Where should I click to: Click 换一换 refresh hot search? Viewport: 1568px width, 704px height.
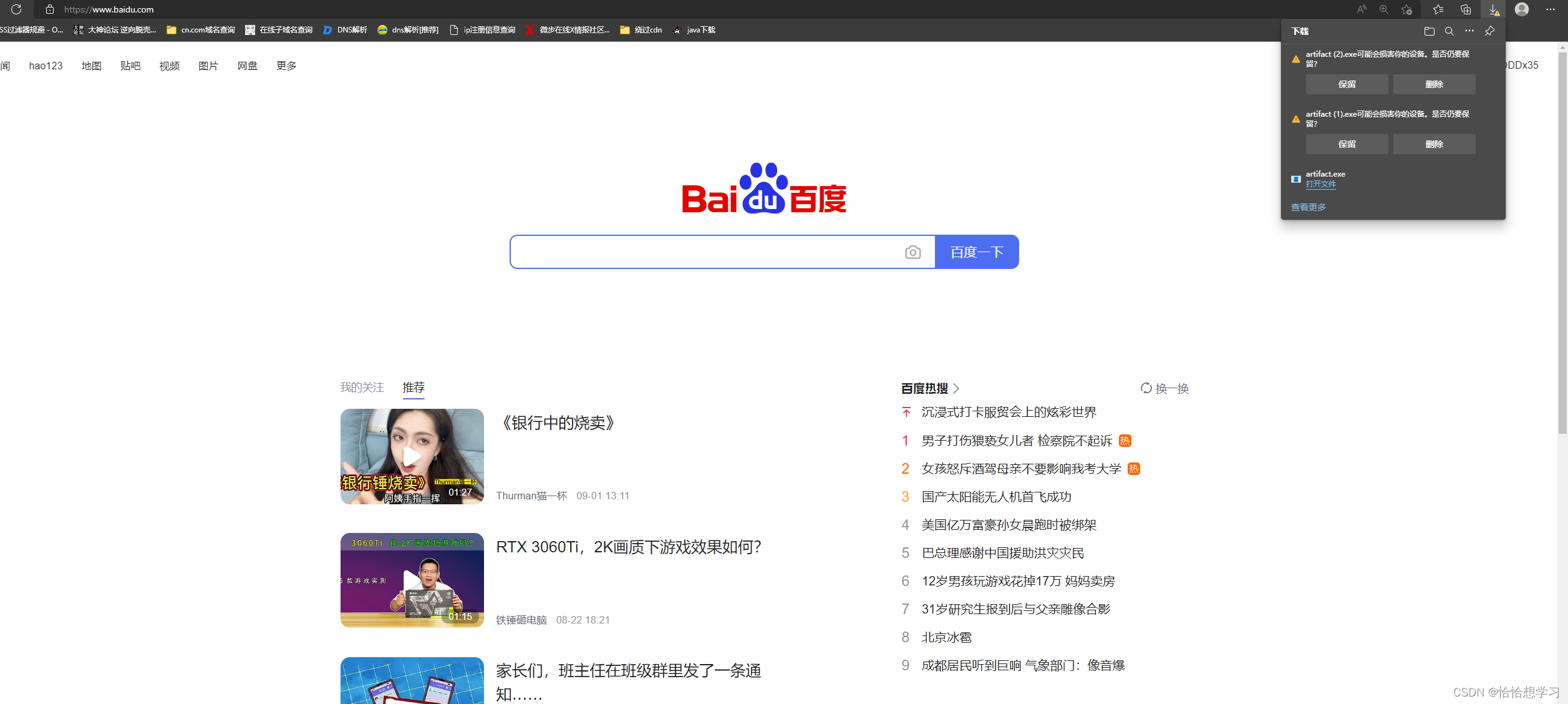(1164, 388)
